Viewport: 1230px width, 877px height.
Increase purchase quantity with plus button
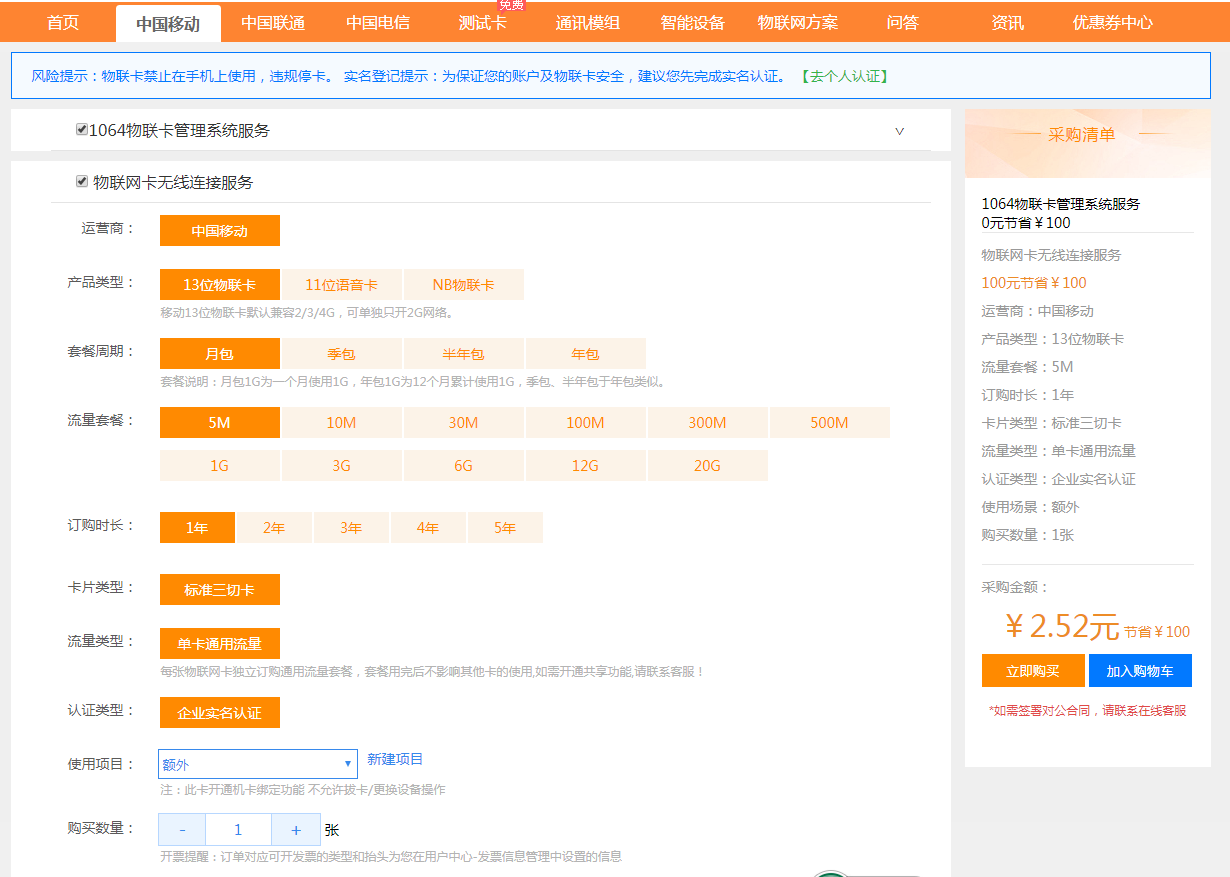click(296, 830)
